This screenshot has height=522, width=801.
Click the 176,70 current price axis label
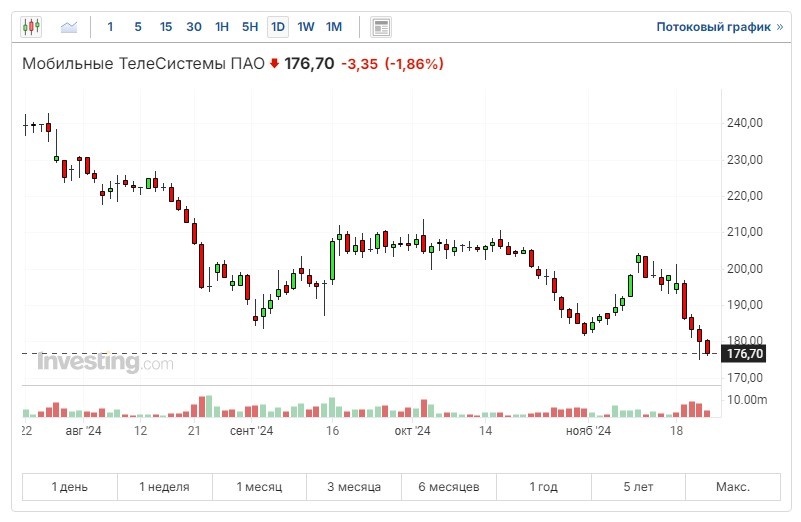pyautogui.click(x=744, y=353)
